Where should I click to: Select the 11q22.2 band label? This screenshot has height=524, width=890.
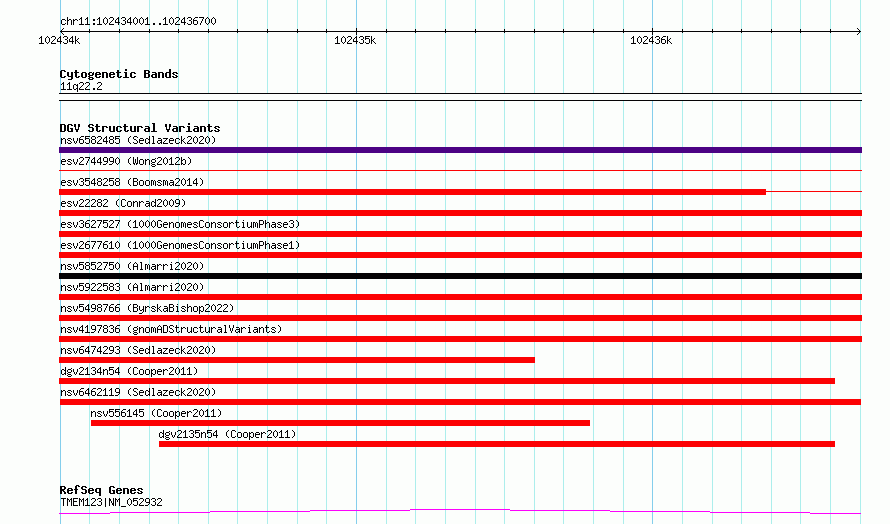81,86
